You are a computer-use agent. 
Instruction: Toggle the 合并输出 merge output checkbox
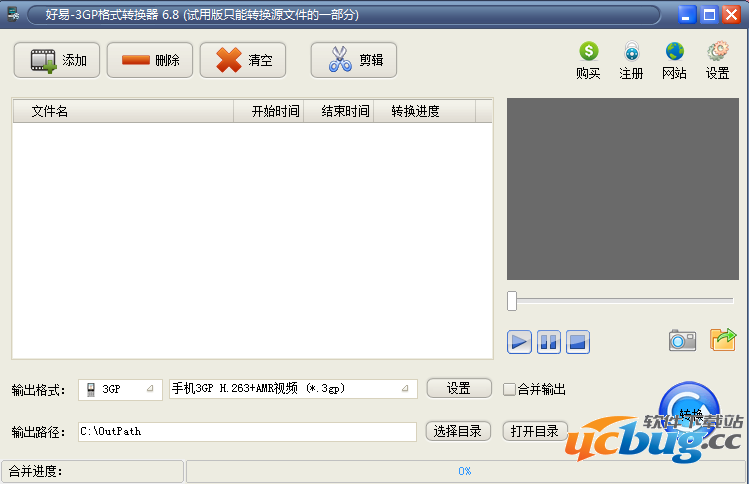[x=509, y=389]
